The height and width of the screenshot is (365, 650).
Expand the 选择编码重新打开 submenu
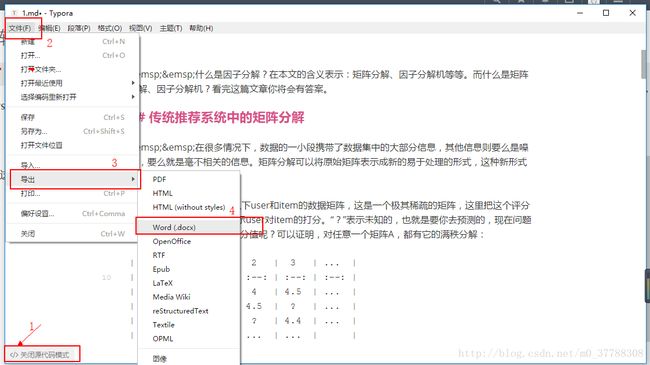coord(73,97)
